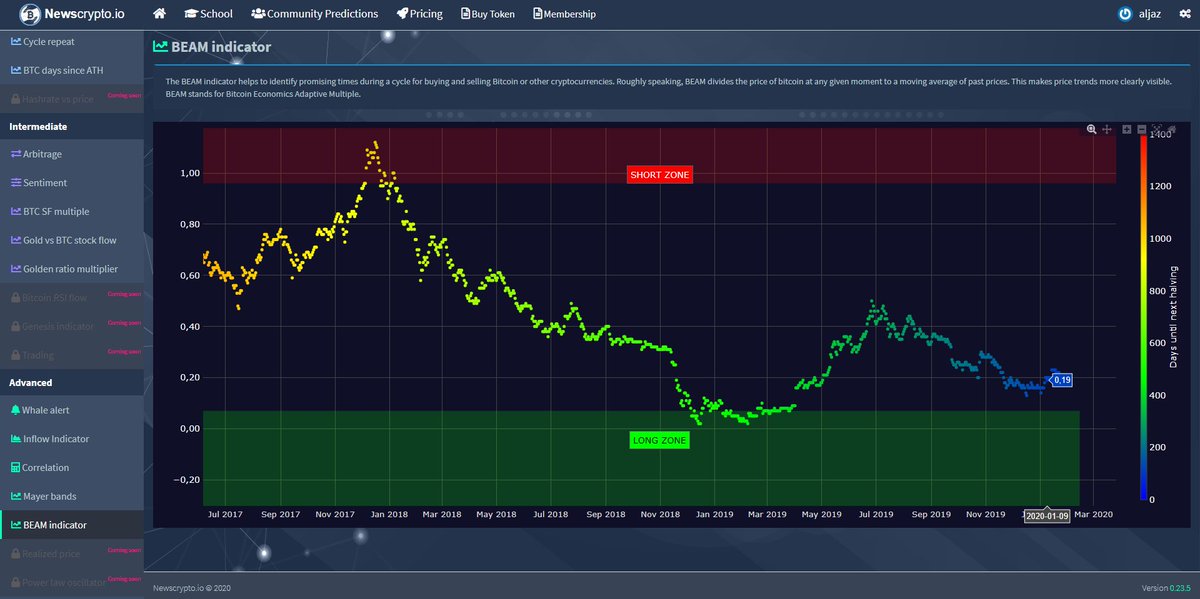Image resolution: width=1200 pixels, height=599 pixels.
Task: Open Gold vs BTC stock flow
Action: pyautogui.click(x=72, y=240)
